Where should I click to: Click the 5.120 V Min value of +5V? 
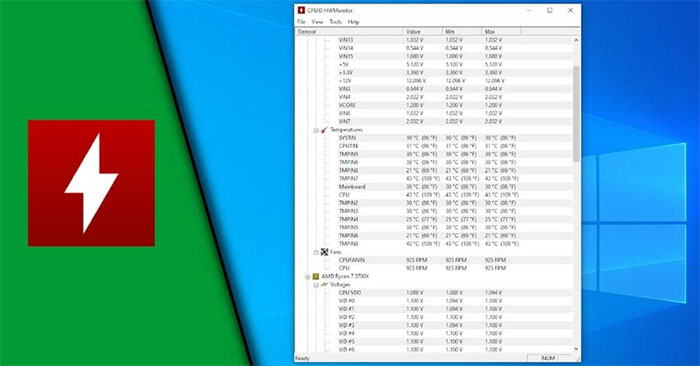point(454,65)
